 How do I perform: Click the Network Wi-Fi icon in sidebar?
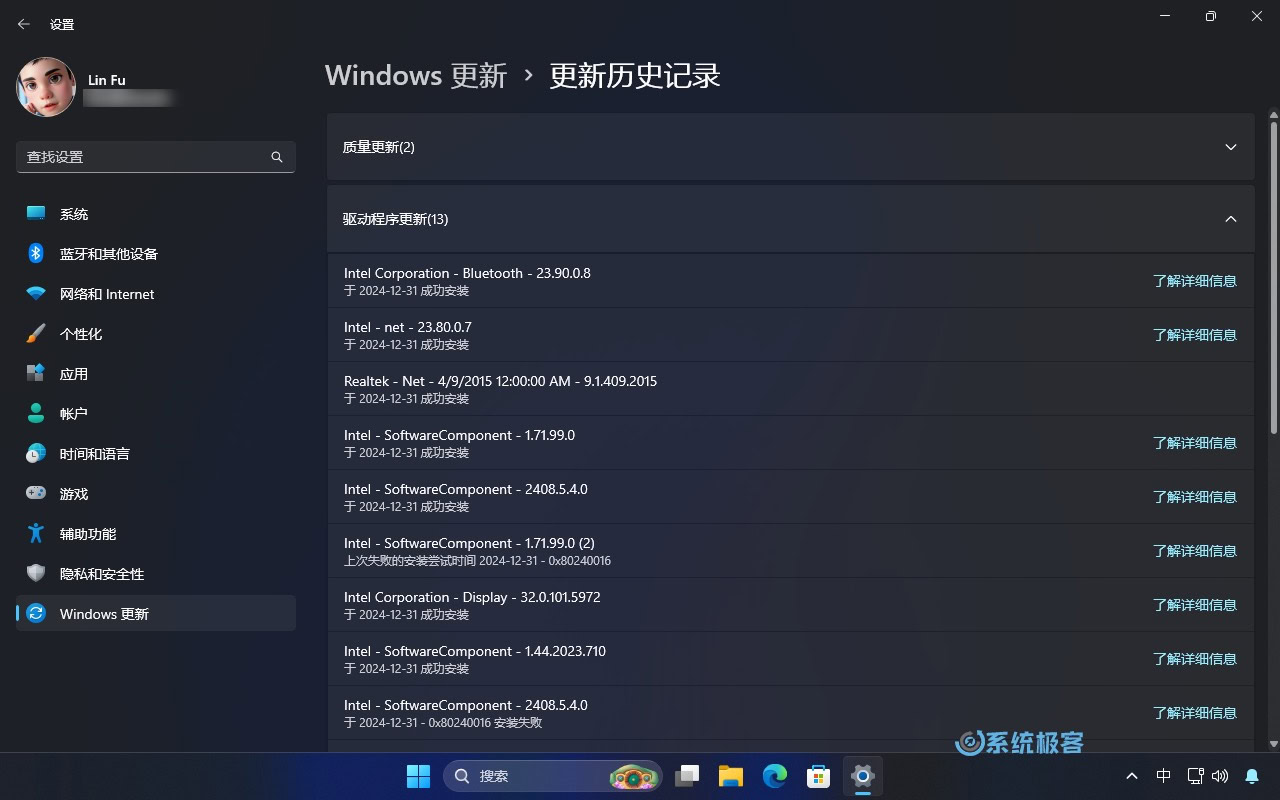(36, 294)
